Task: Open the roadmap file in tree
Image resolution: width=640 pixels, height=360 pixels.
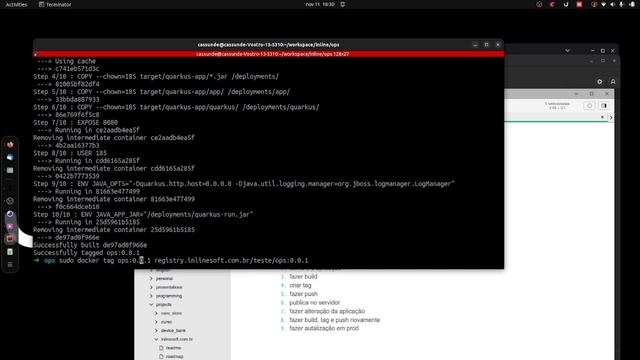Action: point(171,356)
